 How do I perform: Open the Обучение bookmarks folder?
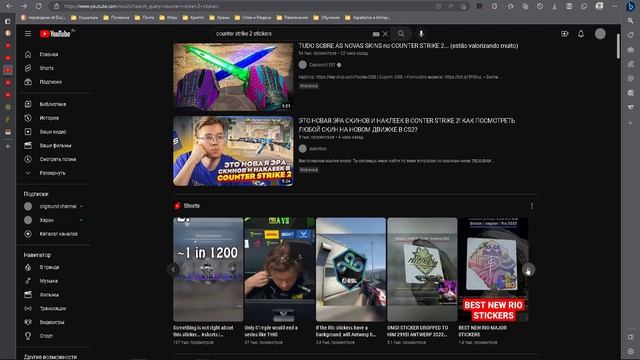coord(326,18)
